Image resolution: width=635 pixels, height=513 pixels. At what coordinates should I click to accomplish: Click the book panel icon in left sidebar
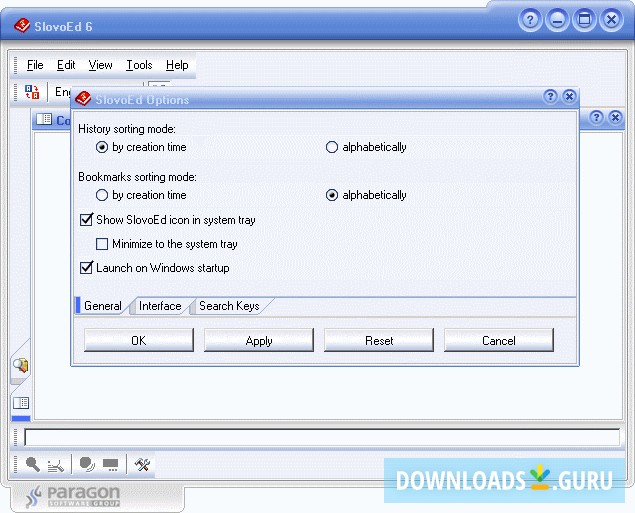click(21, 403)
